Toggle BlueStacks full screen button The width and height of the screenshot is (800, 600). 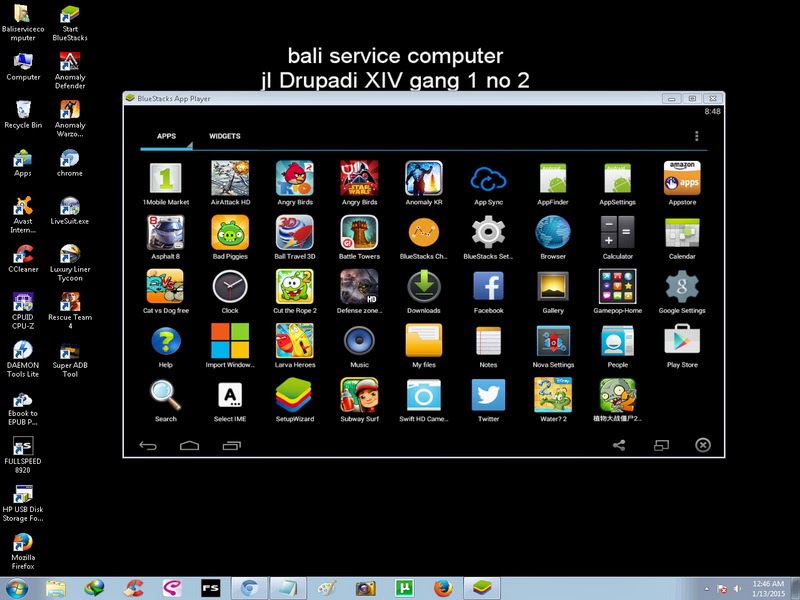(661, 445)
